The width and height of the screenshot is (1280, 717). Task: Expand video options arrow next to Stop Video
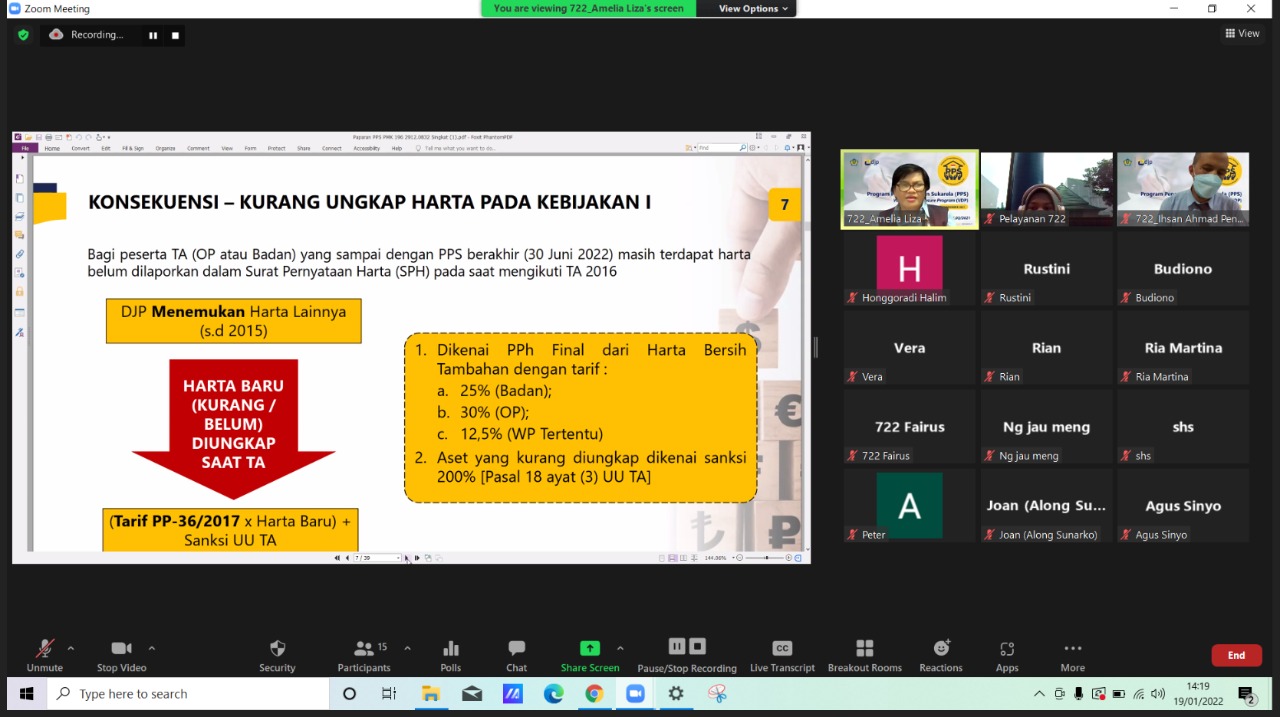tap(152, 648)
